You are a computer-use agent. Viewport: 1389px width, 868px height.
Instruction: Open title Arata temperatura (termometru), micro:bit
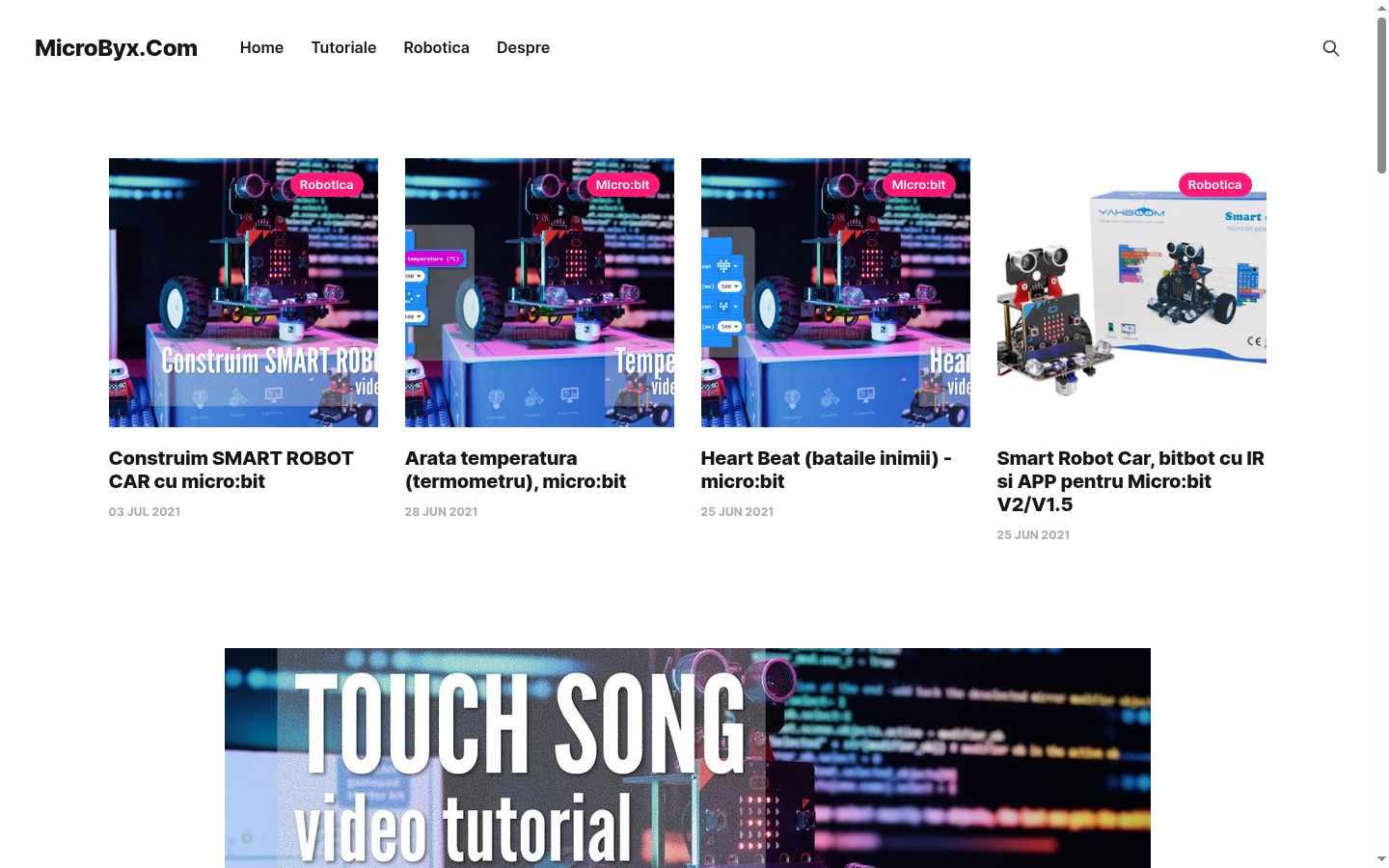[x=515, y=470]
